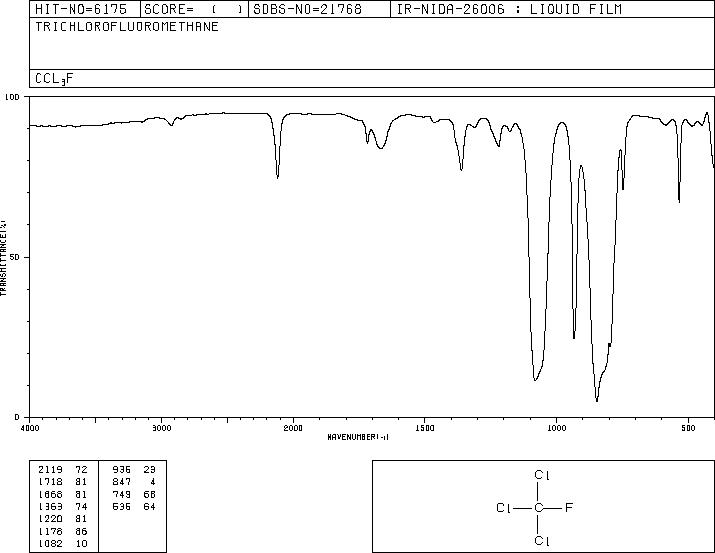This screenshot has height=553, width=715.
Task: Select the formula CCL3F
Action: pos(54,79)
